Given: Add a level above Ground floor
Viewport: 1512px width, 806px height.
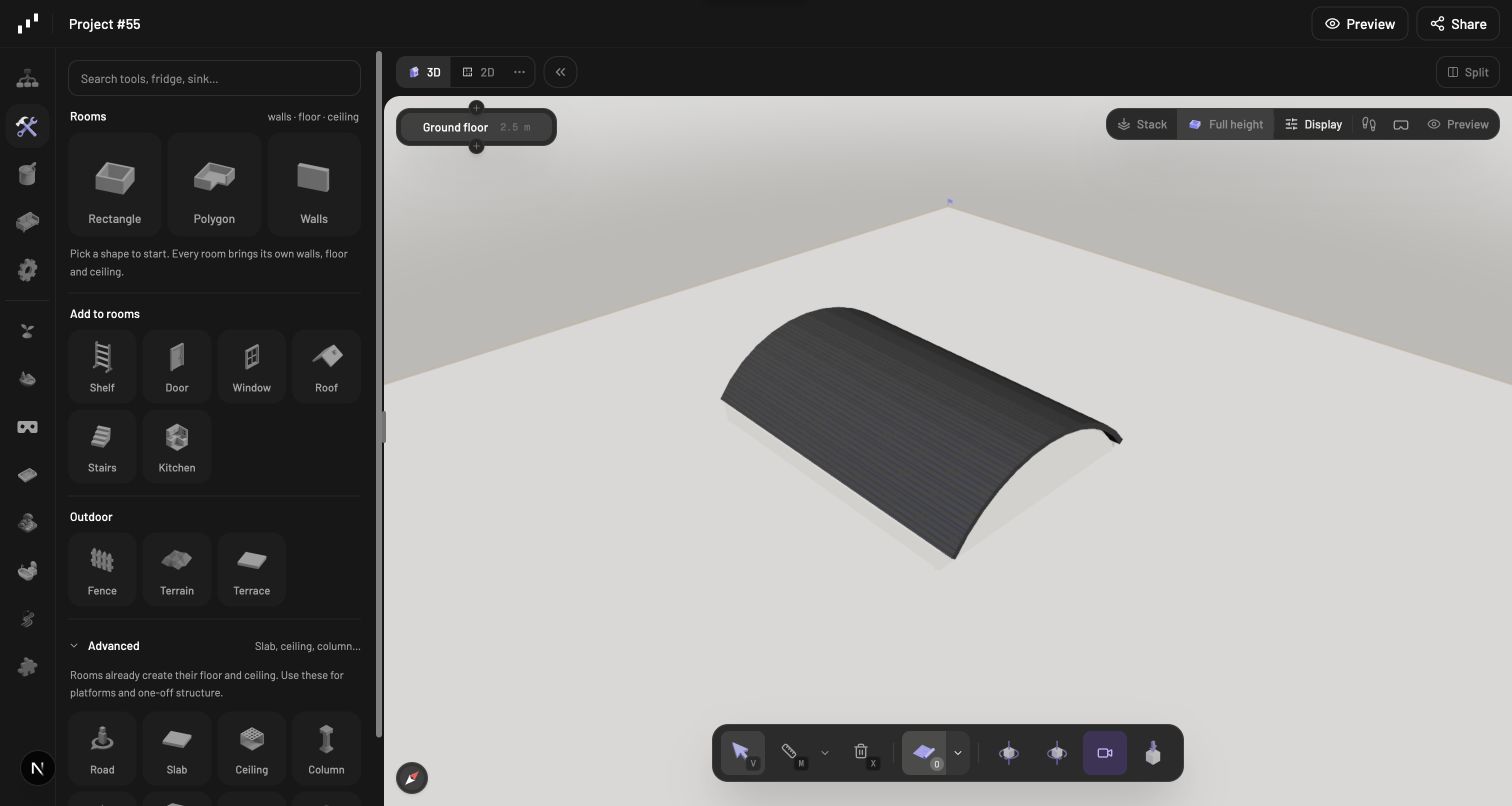Looking at the screenshot, I should pyautogui.click(x=476, y=107).
